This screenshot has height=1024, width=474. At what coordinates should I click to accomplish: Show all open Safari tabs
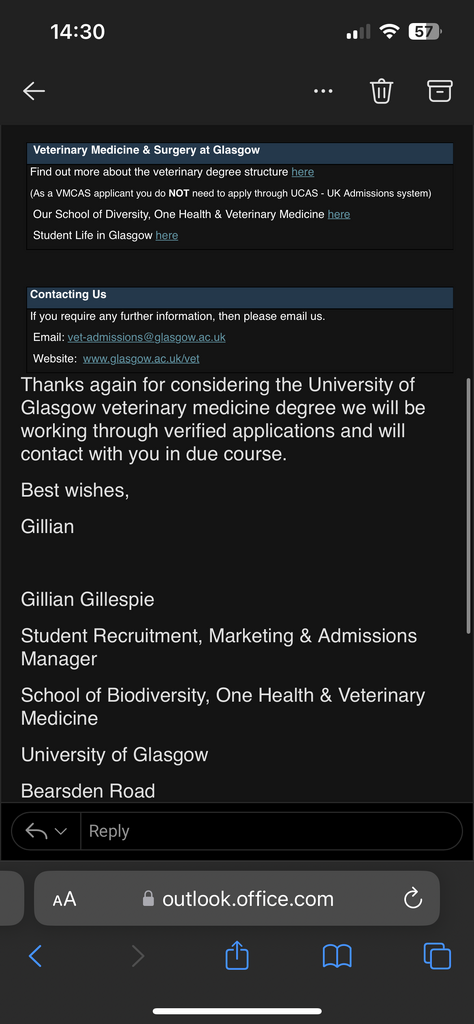[437, 957]
